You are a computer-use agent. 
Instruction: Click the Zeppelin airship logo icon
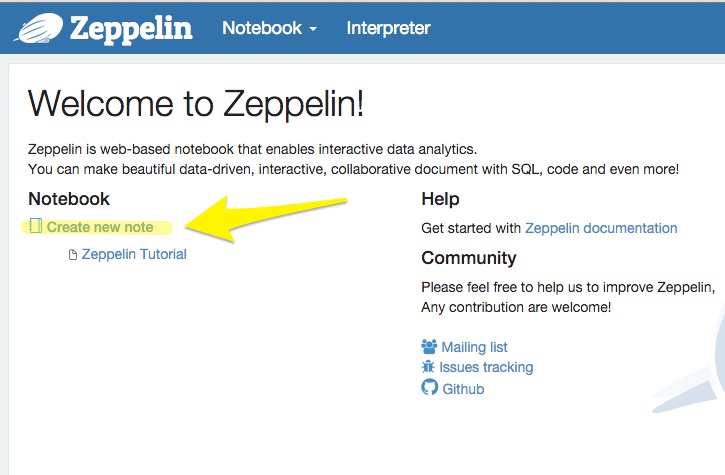(38, 29)
